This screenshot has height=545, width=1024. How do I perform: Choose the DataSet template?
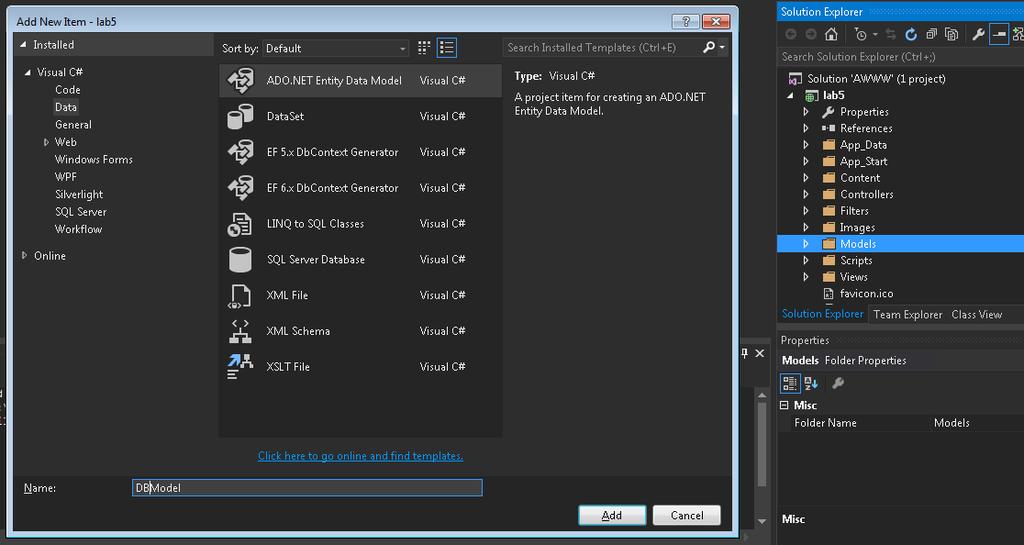(360, 116)
